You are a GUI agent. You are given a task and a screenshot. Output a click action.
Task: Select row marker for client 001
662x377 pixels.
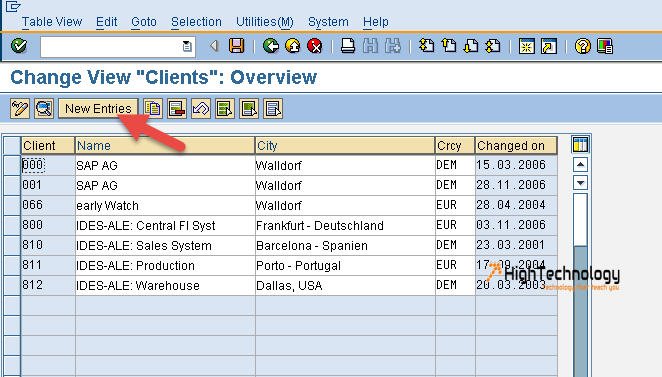coord(12,185)
